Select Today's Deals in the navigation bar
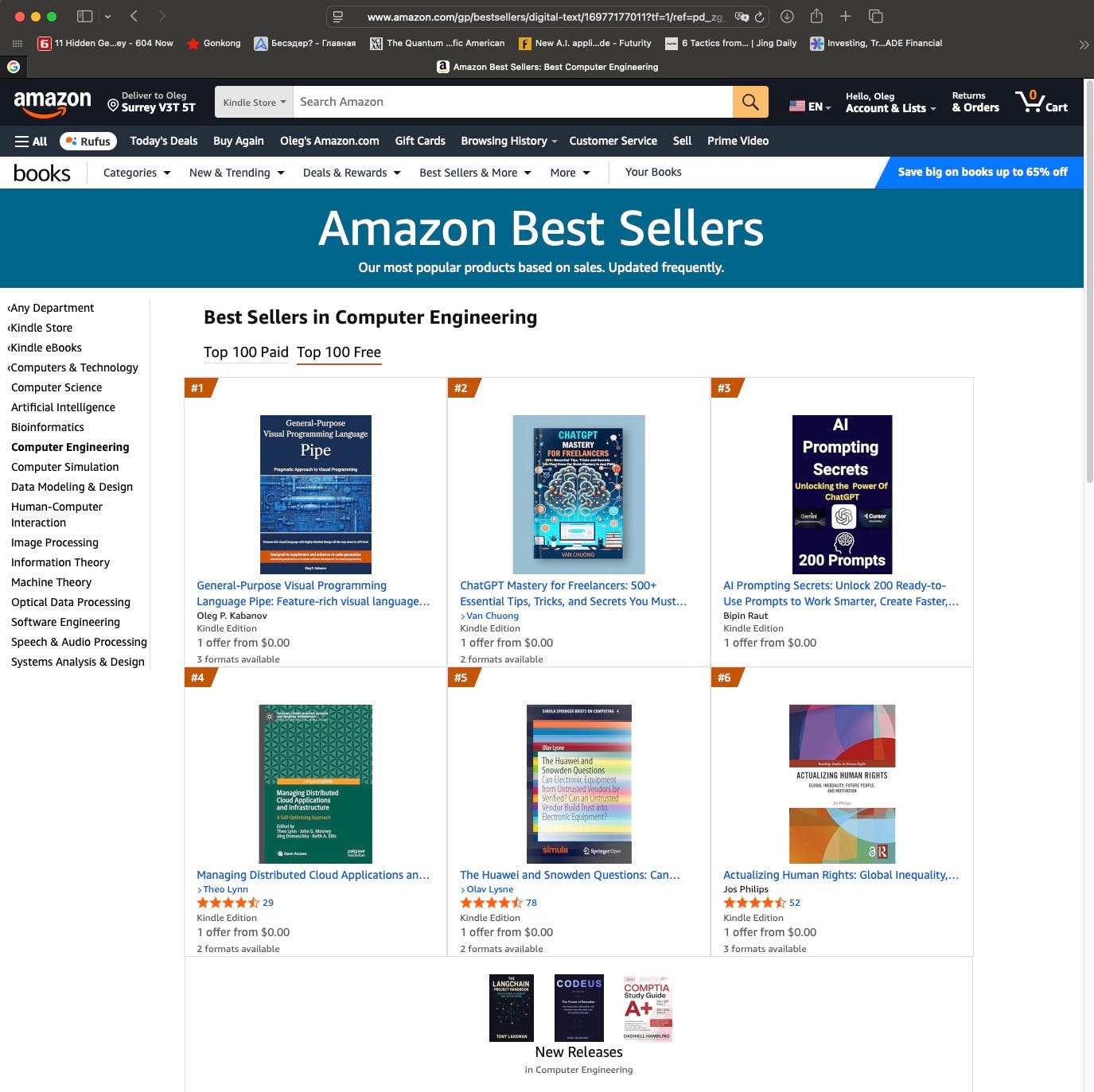 164,141
